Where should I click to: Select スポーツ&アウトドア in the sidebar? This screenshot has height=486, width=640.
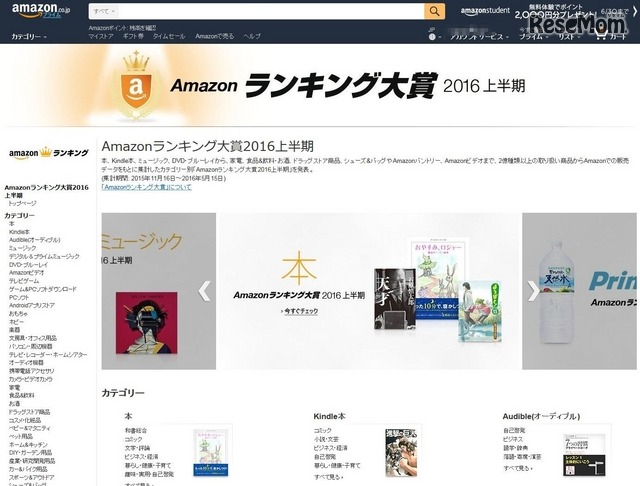31,477
